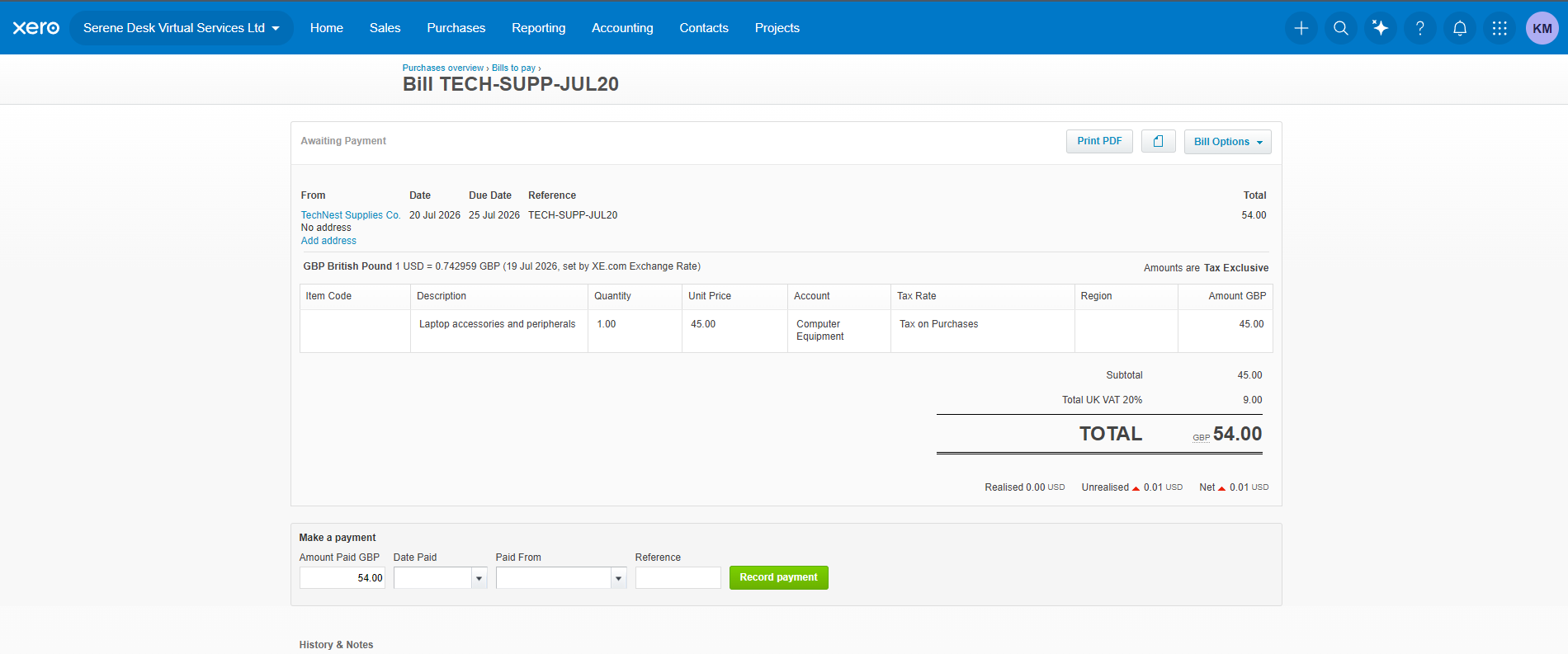Expand the Paid From account dropdown
The height and width of the screenshot is (654, 1568).
click(x=618, y=578)
